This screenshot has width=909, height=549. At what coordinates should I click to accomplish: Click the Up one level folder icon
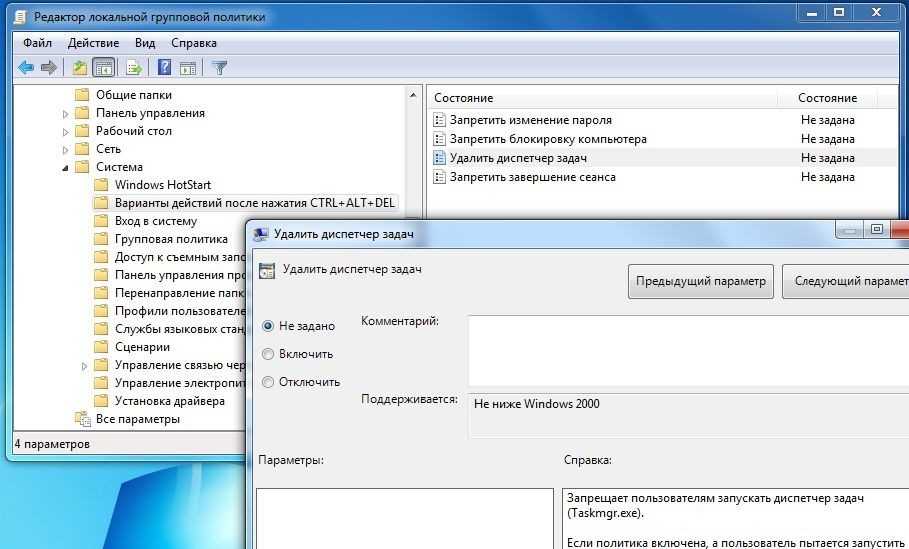coord(79,68)
